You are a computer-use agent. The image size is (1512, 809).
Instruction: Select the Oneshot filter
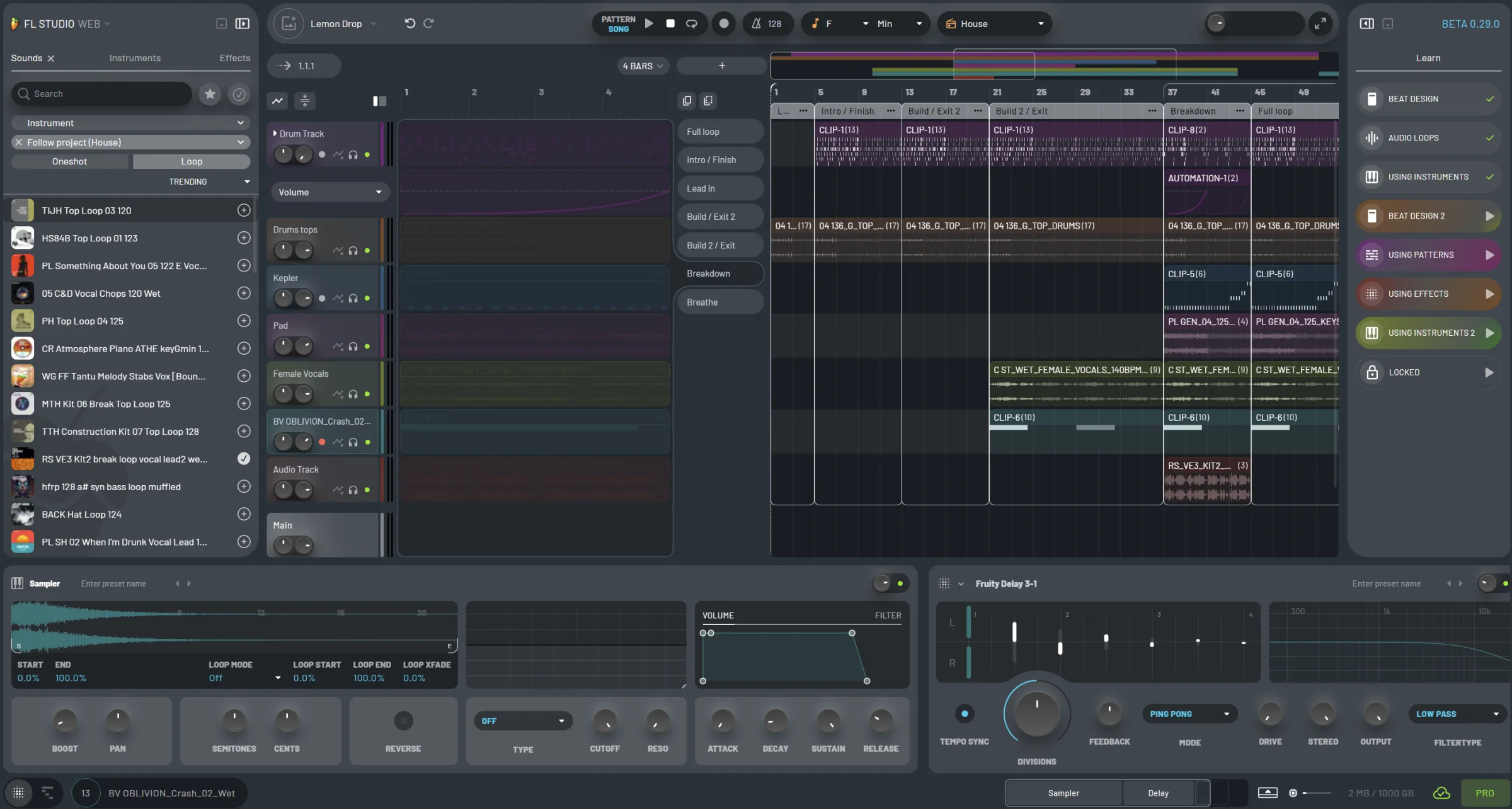(69, 161)
